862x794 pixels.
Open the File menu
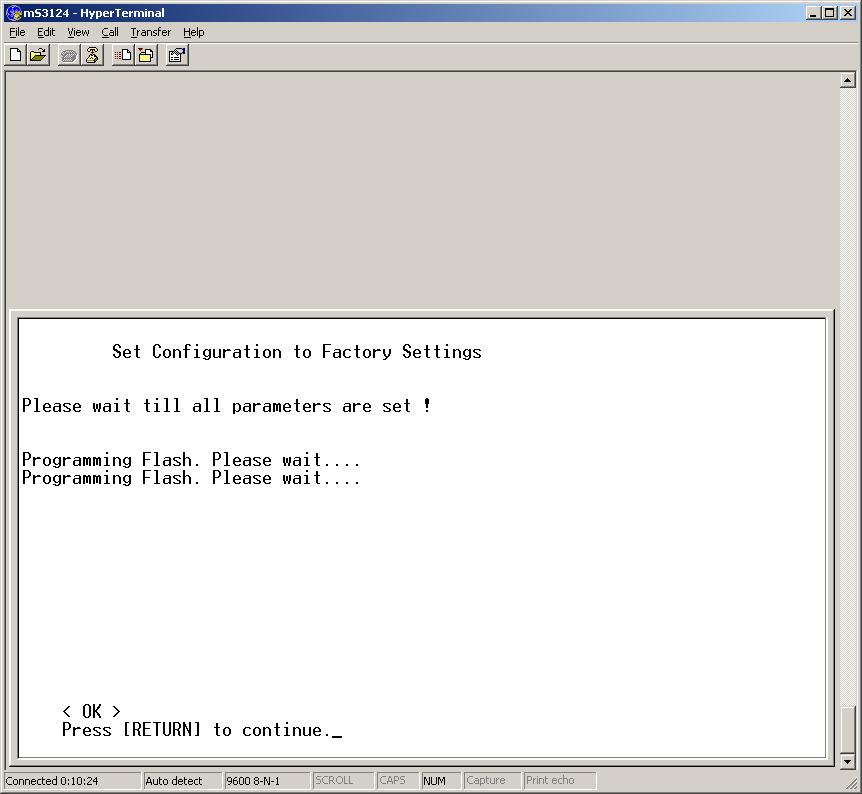[x=17, y=32]
